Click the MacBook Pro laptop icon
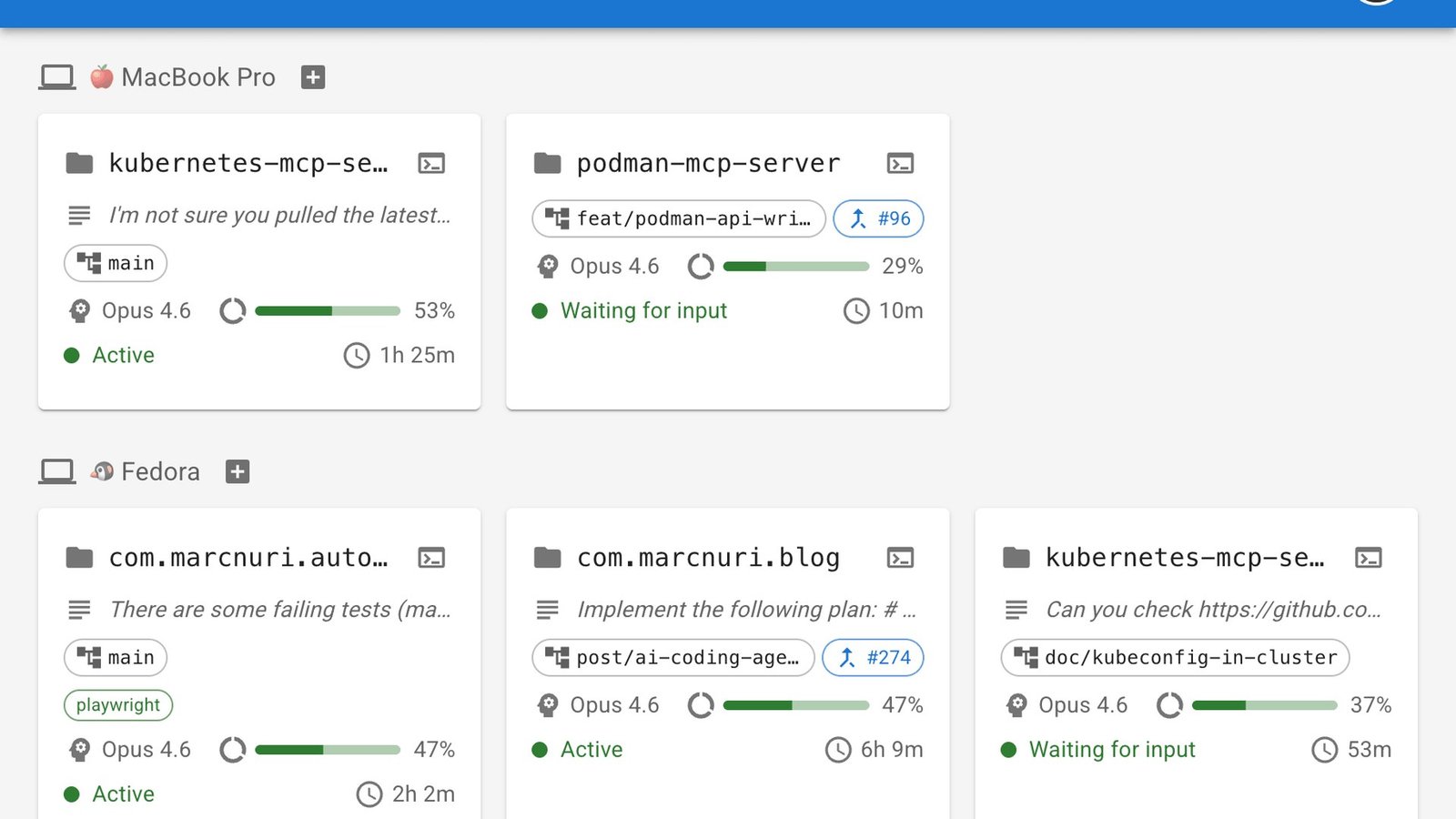Image resolution: width=1456 pixels, height=819 pixels. 56,77
